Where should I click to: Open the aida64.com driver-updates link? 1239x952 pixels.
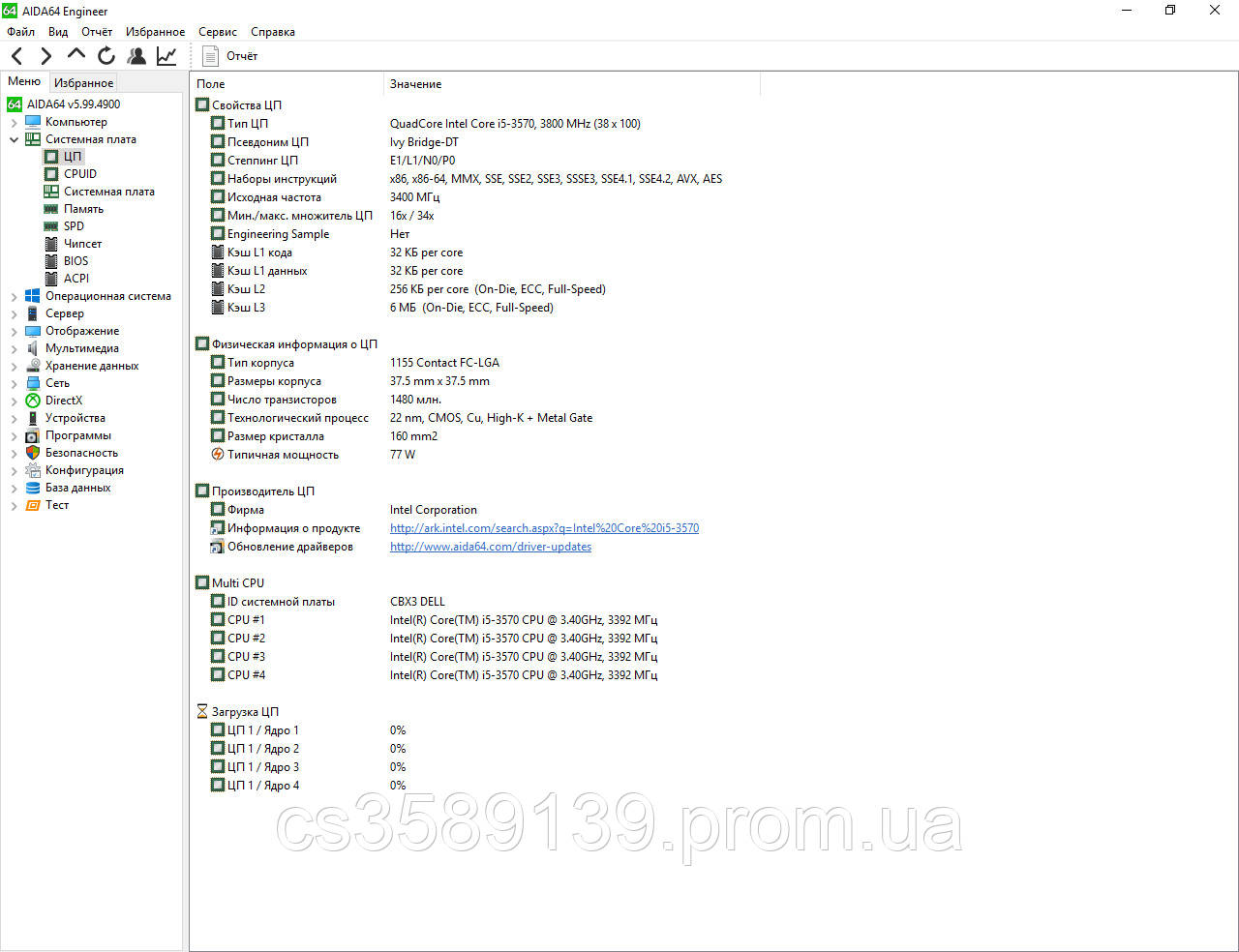490,547
